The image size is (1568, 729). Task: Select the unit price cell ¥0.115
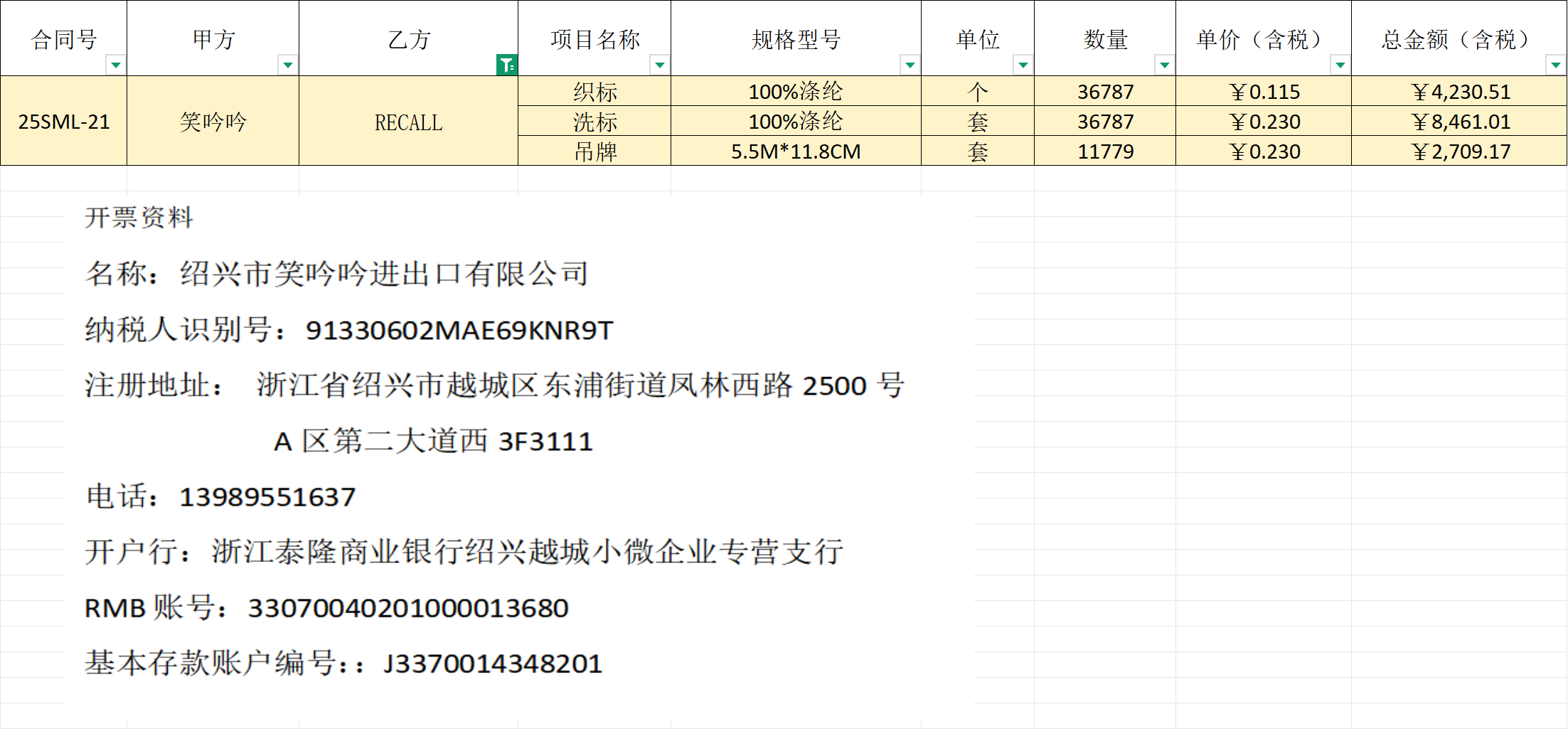tap(1264, 92)
